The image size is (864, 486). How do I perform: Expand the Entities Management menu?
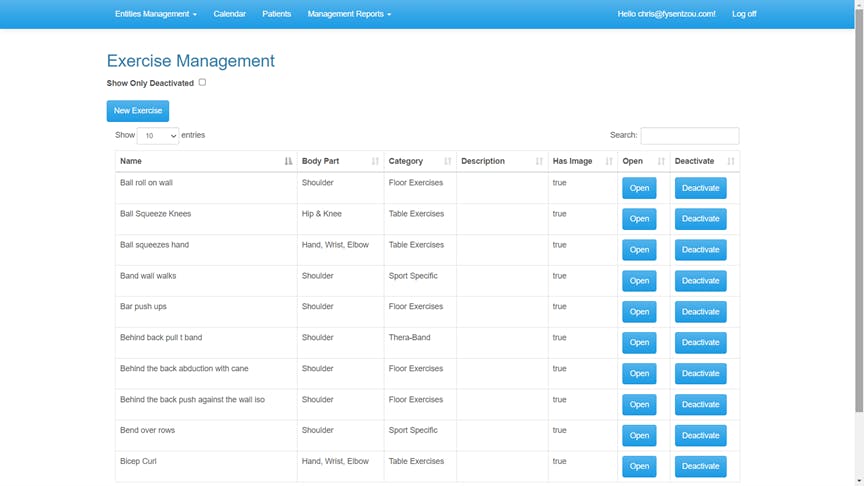click(x=155, y=14)
